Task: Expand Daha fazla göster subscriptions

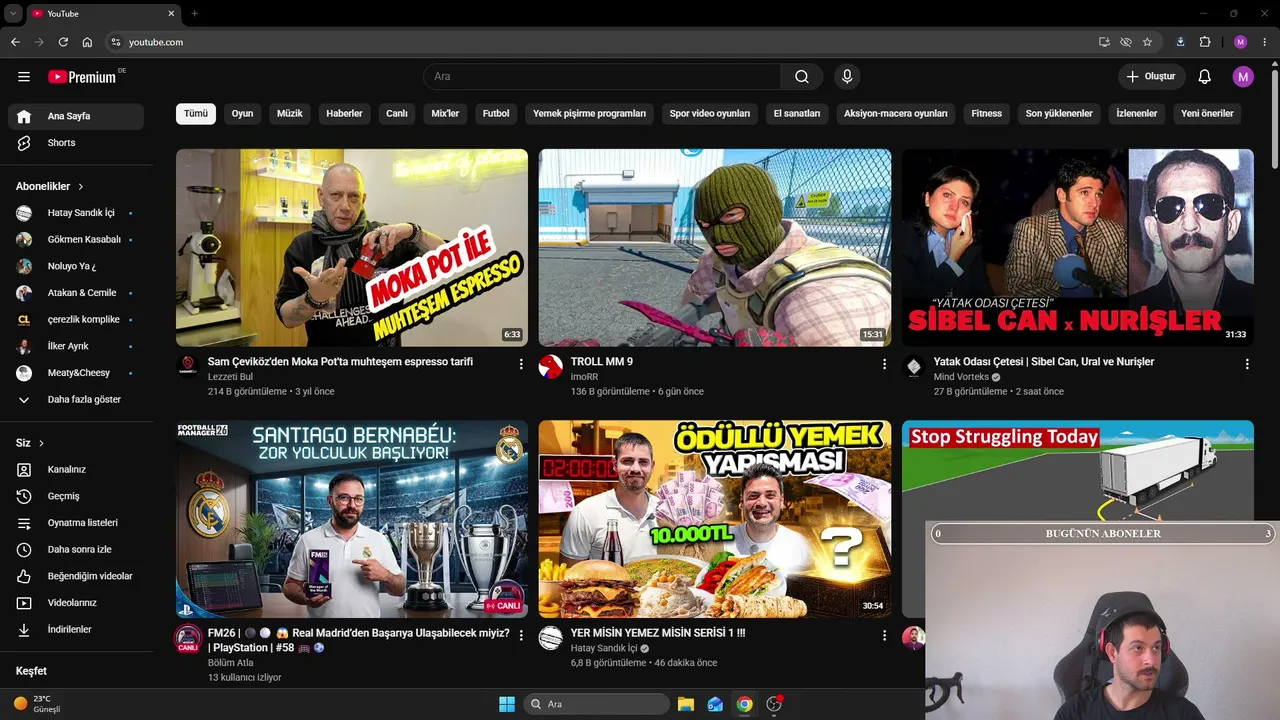Action: [x=76, y=400]
